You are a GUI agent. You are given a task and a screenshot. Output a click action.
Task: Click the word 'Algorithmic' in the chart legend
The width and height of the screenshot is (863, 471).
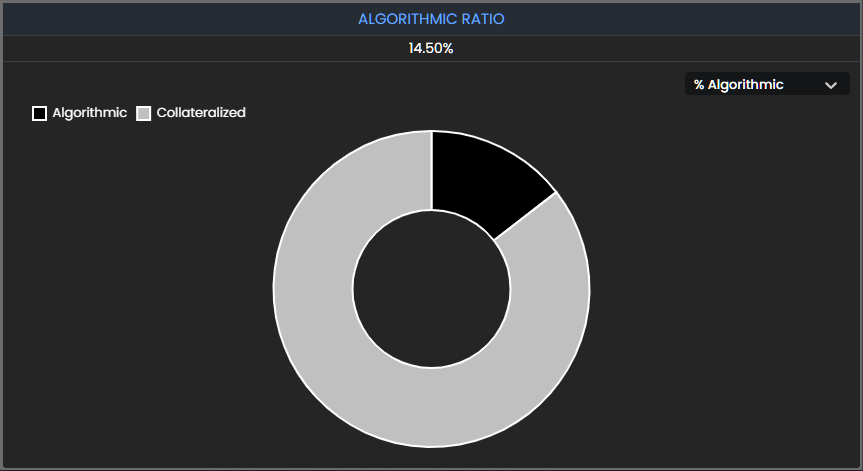click(89, 113)
